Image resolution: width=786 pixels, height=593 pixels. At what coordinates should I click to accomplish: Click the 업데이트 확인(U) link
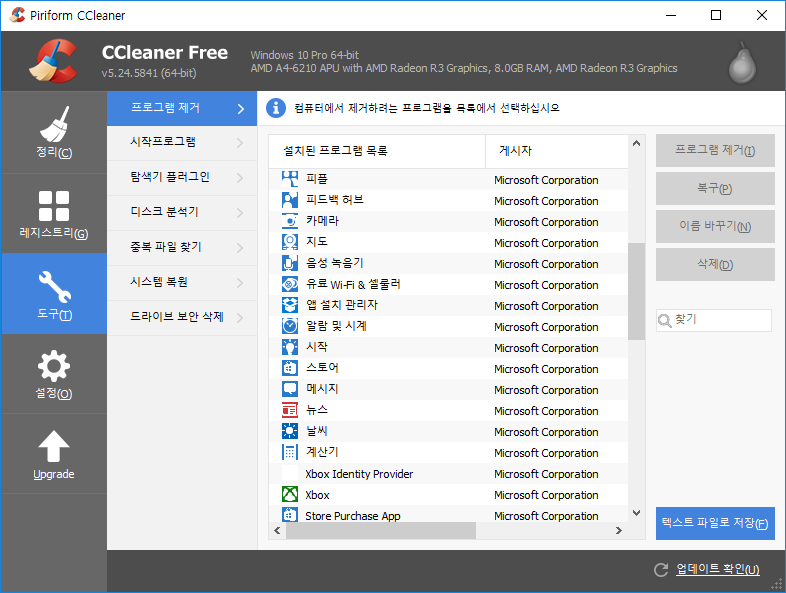tap(717, 569)
